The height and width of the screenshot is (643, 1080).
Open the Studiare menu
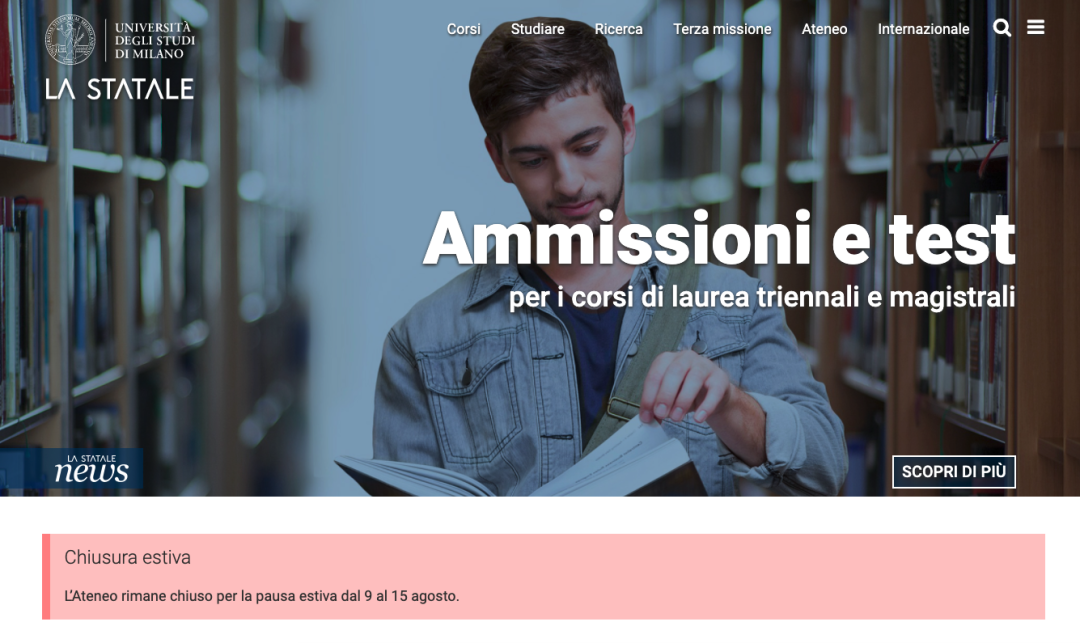pos(537,29)
